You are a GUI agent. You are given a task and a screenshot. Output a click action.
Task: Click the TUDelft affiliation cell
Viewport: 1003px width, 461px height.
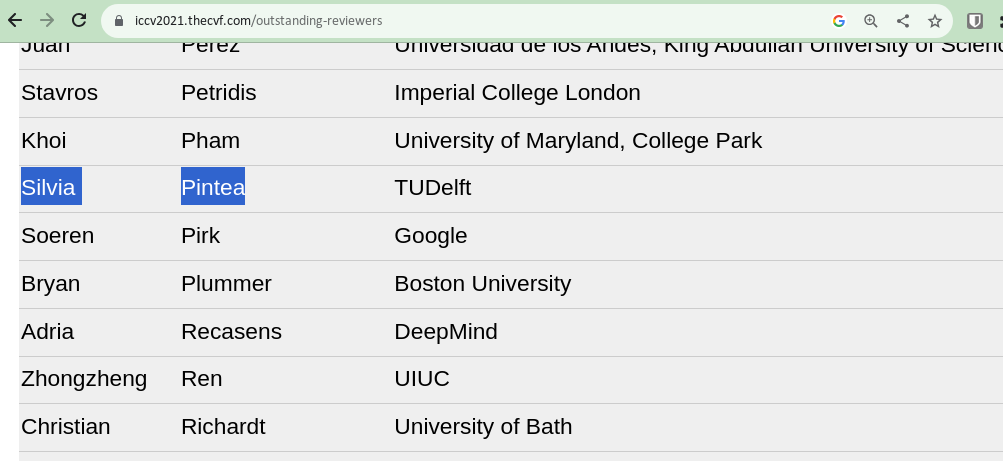click(432, 188)
